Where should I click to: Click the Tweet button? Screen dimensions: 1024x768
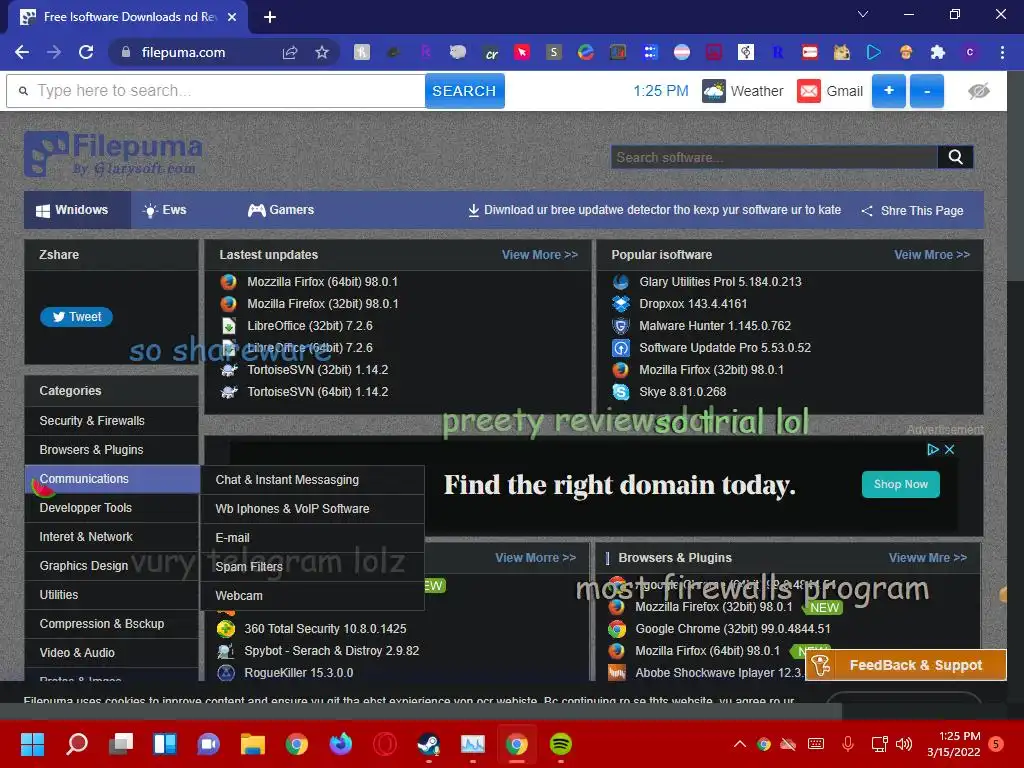(x=76, y=317)
